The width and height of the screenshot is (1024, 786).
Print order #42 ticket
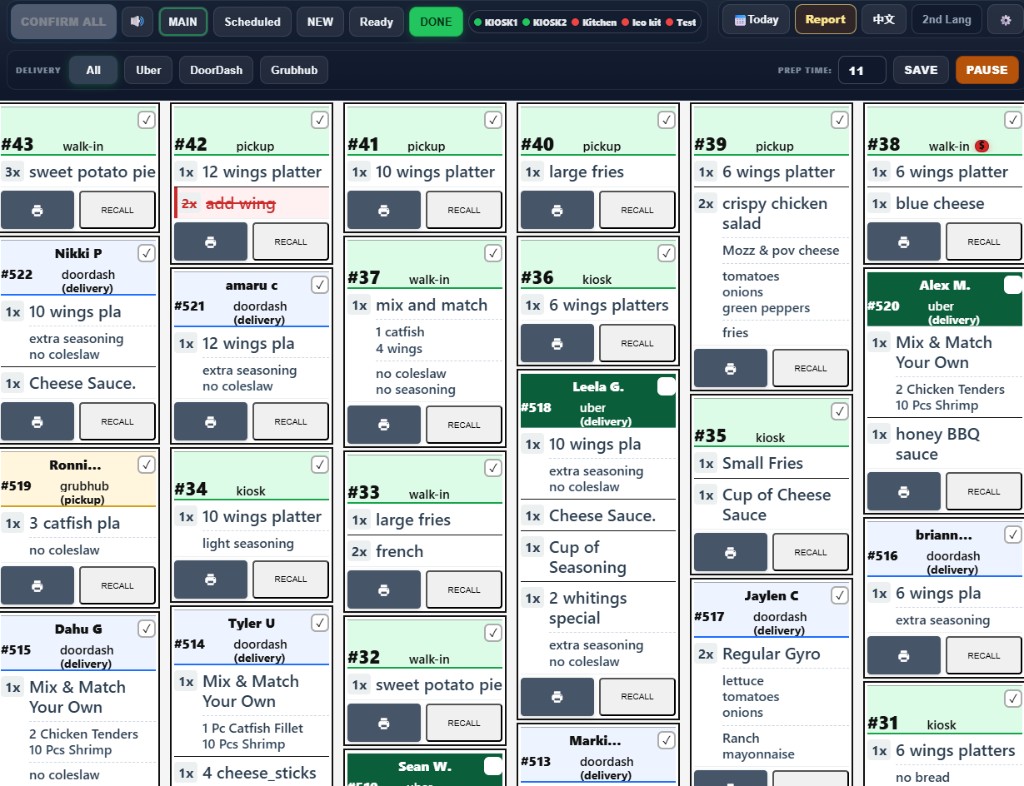[210, 242]
